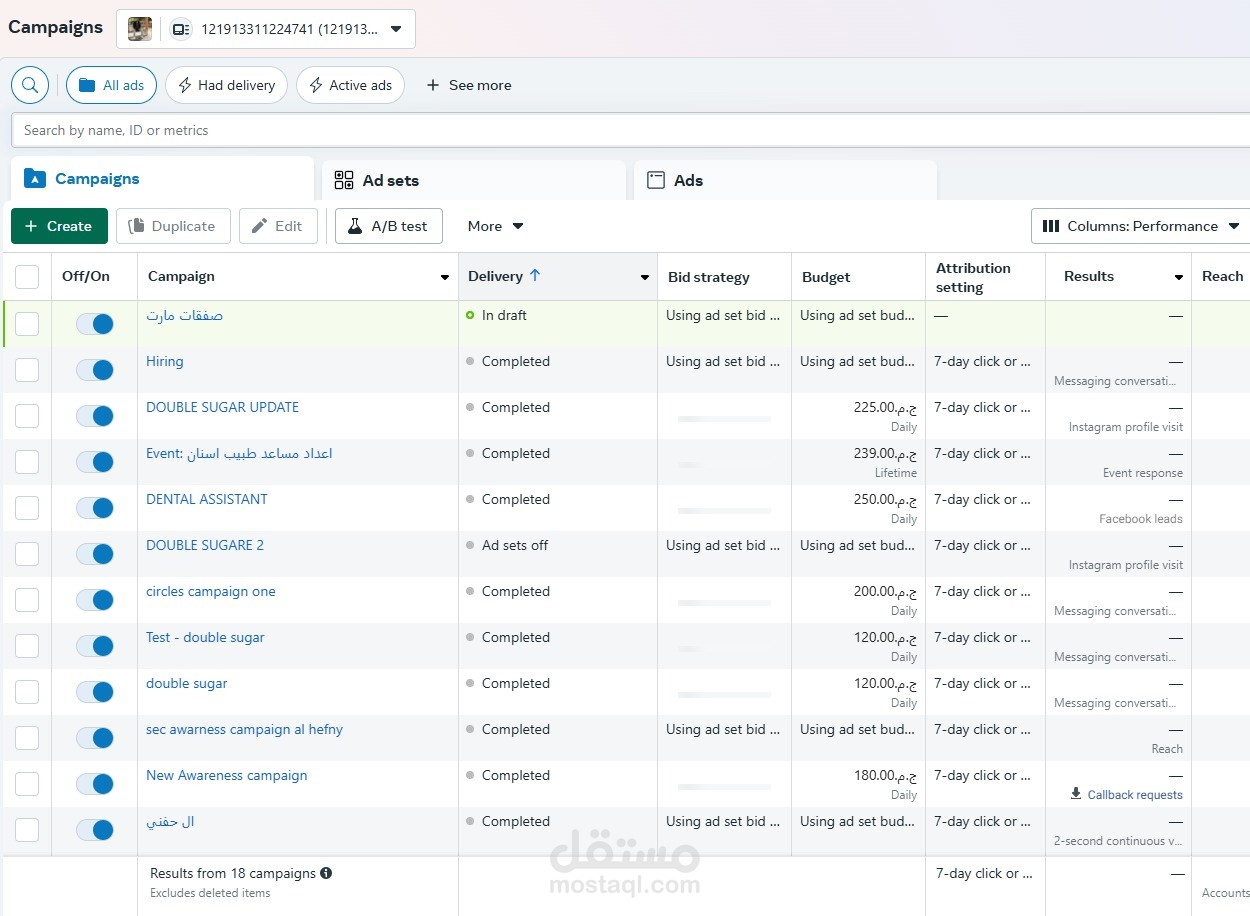
Task: Click the Bid strategy column header
Action: click(x=709, y=277)
